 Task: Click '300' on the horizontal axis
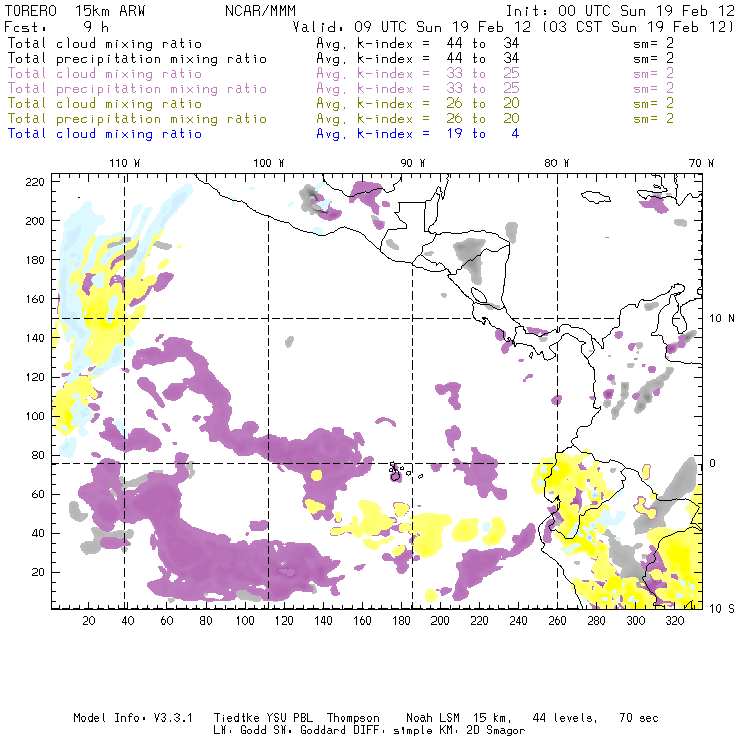click(x=636, y=620)
